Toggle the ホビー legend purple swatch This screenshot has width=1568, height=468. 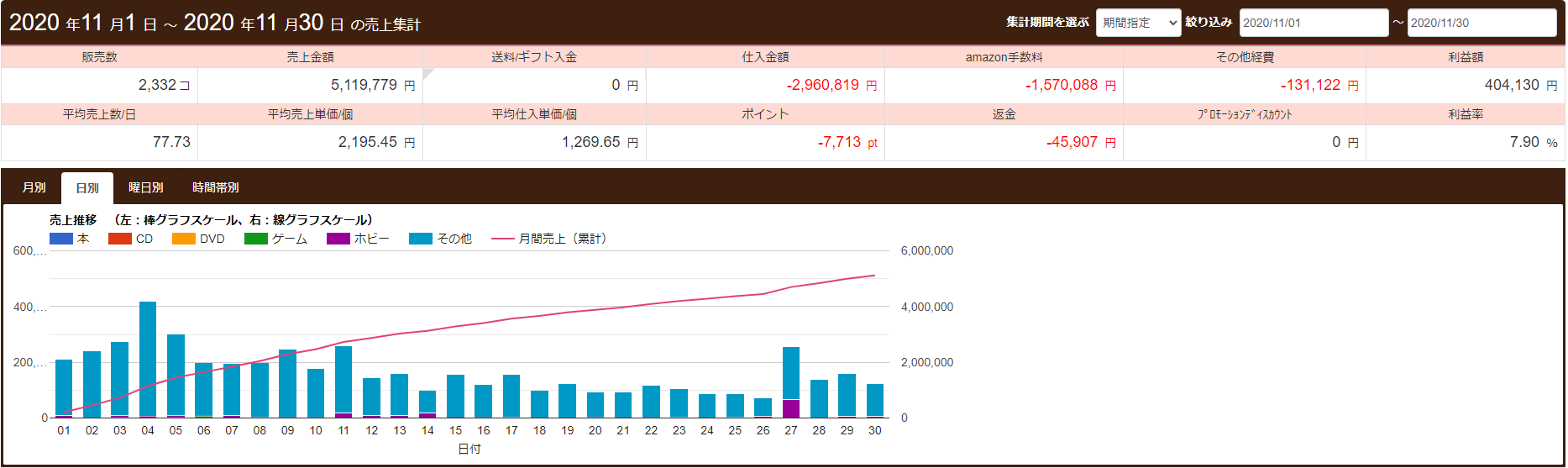click(x=338, y=239)
